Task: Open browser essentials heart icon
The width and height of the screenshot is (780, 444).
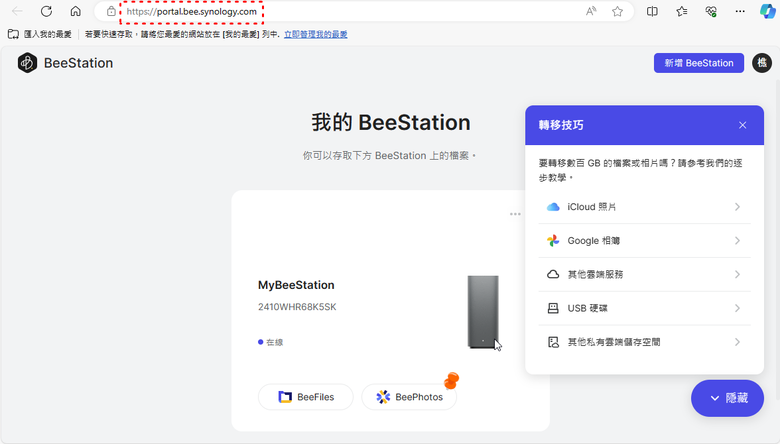Action: [x=711, y=11]
